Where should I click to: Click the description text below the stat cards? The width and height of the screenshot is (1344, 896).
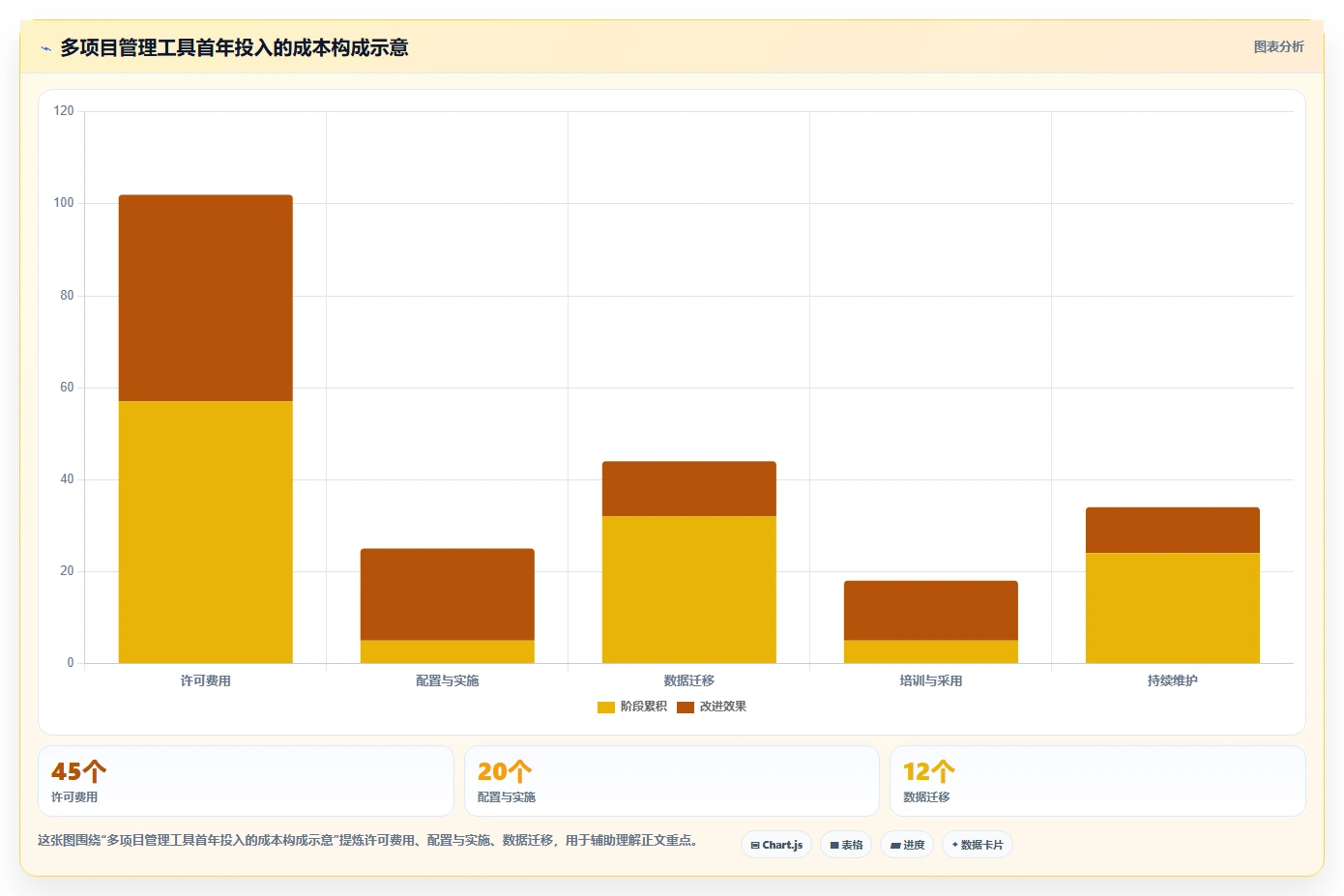pyautogui.click(x=367, y=840)
